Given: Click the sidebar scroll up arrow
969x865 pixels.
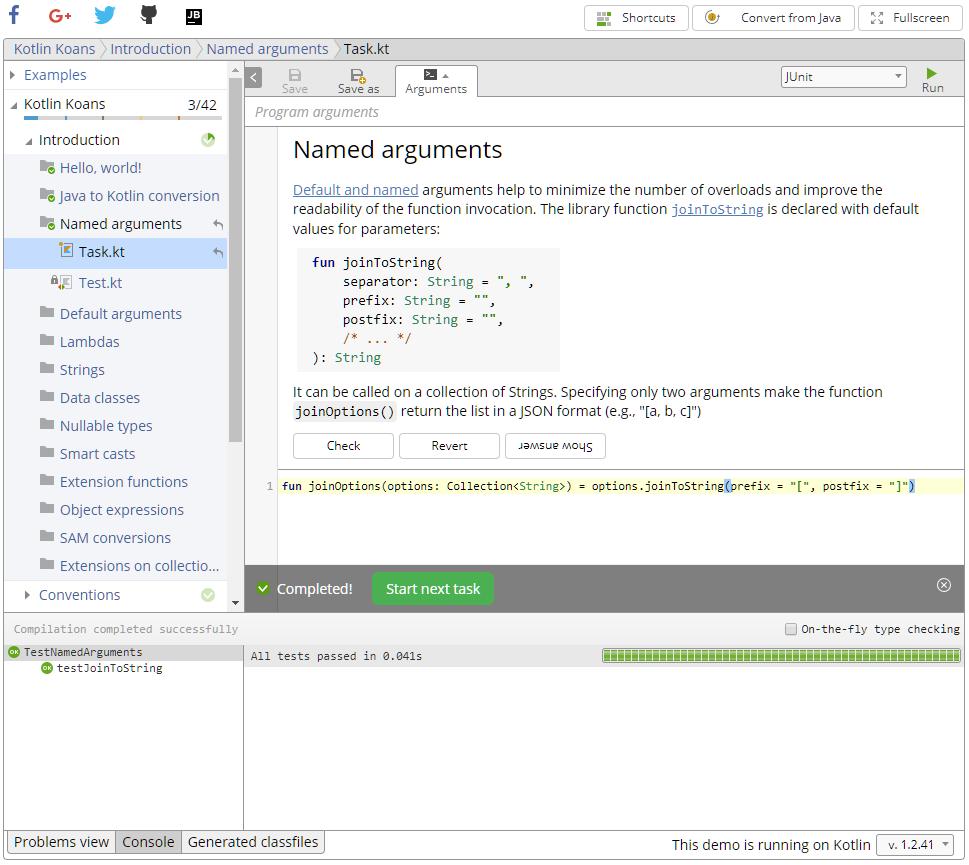Looking at the screenshot, I should tap(235, 71).
